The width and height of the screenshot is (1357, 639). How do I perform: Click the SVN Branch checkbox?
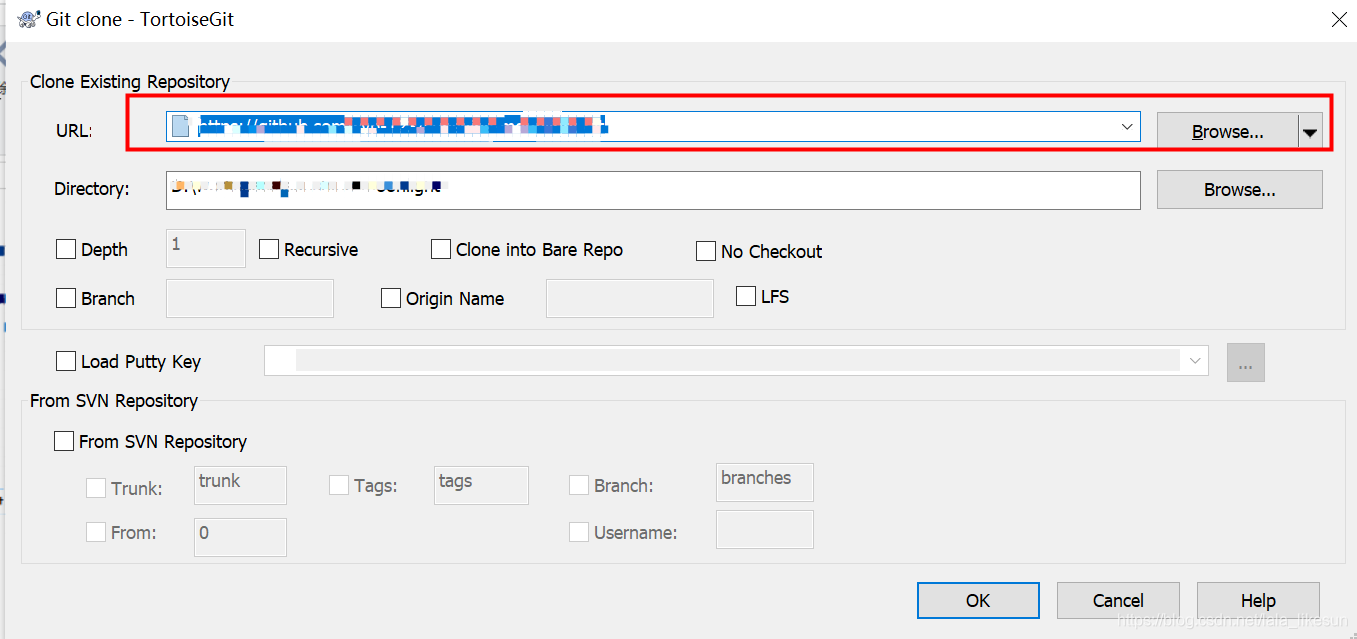(x=579, y=485)
